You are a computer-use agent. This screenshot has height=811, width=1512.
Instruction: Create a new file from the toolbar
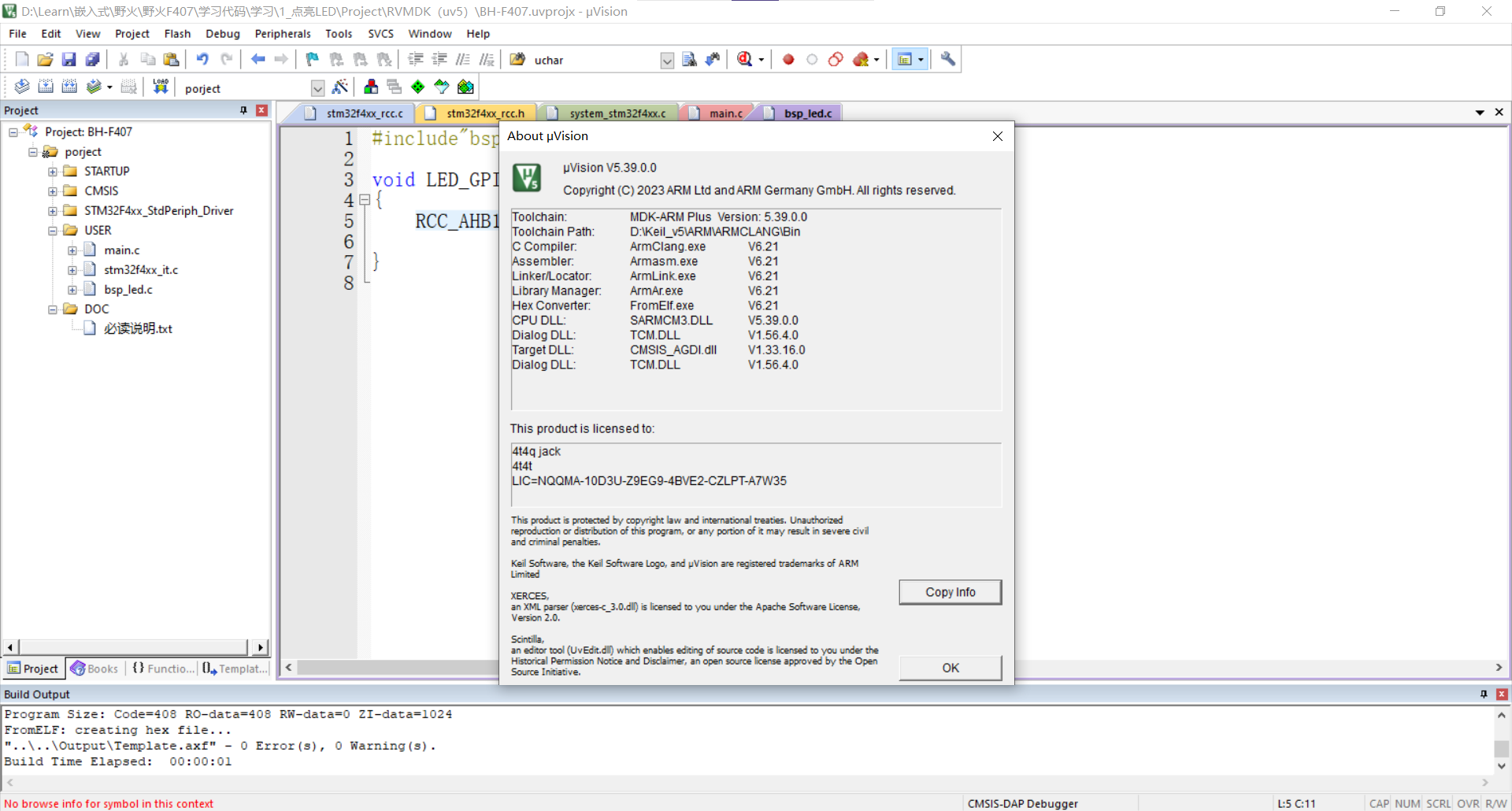22,59
